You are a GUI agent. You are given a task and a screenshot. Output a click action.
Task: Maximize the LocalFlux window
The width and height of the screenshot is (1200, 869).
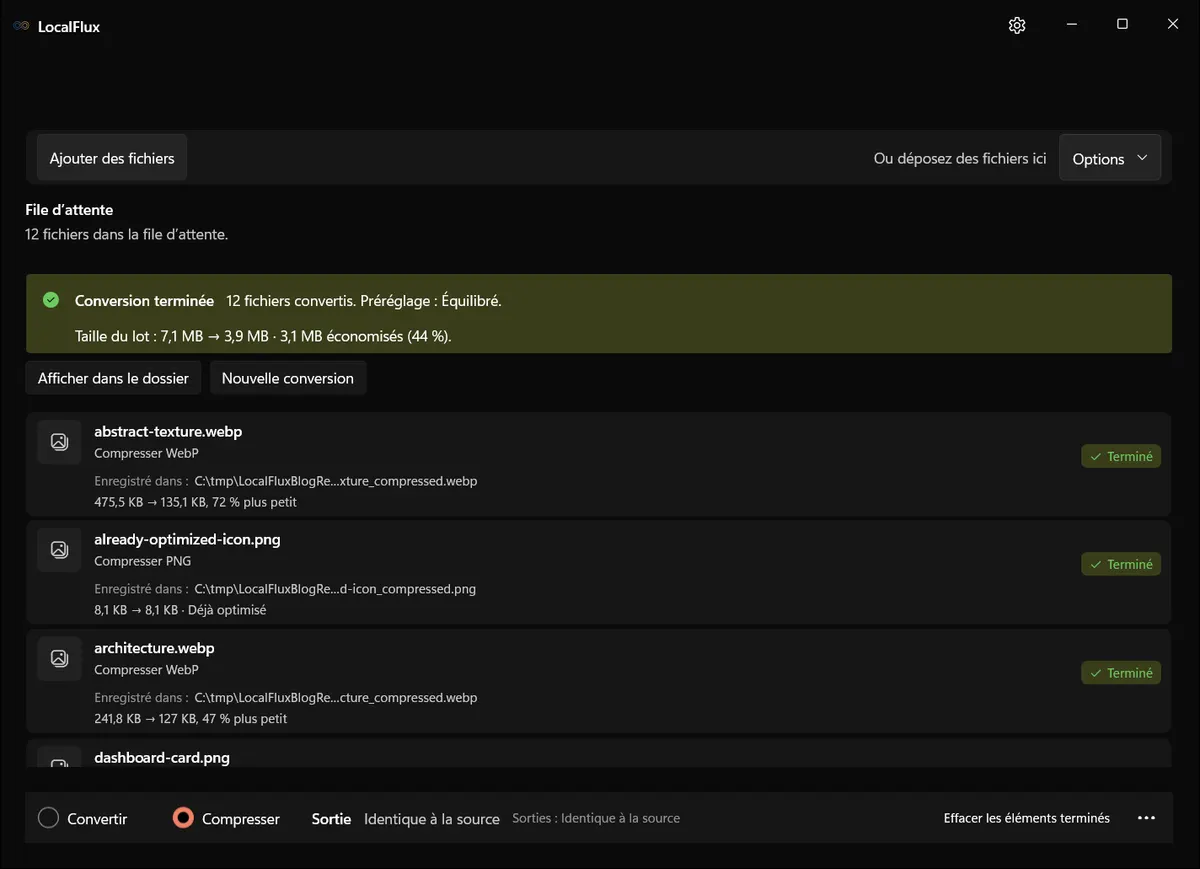(1122, 24)
